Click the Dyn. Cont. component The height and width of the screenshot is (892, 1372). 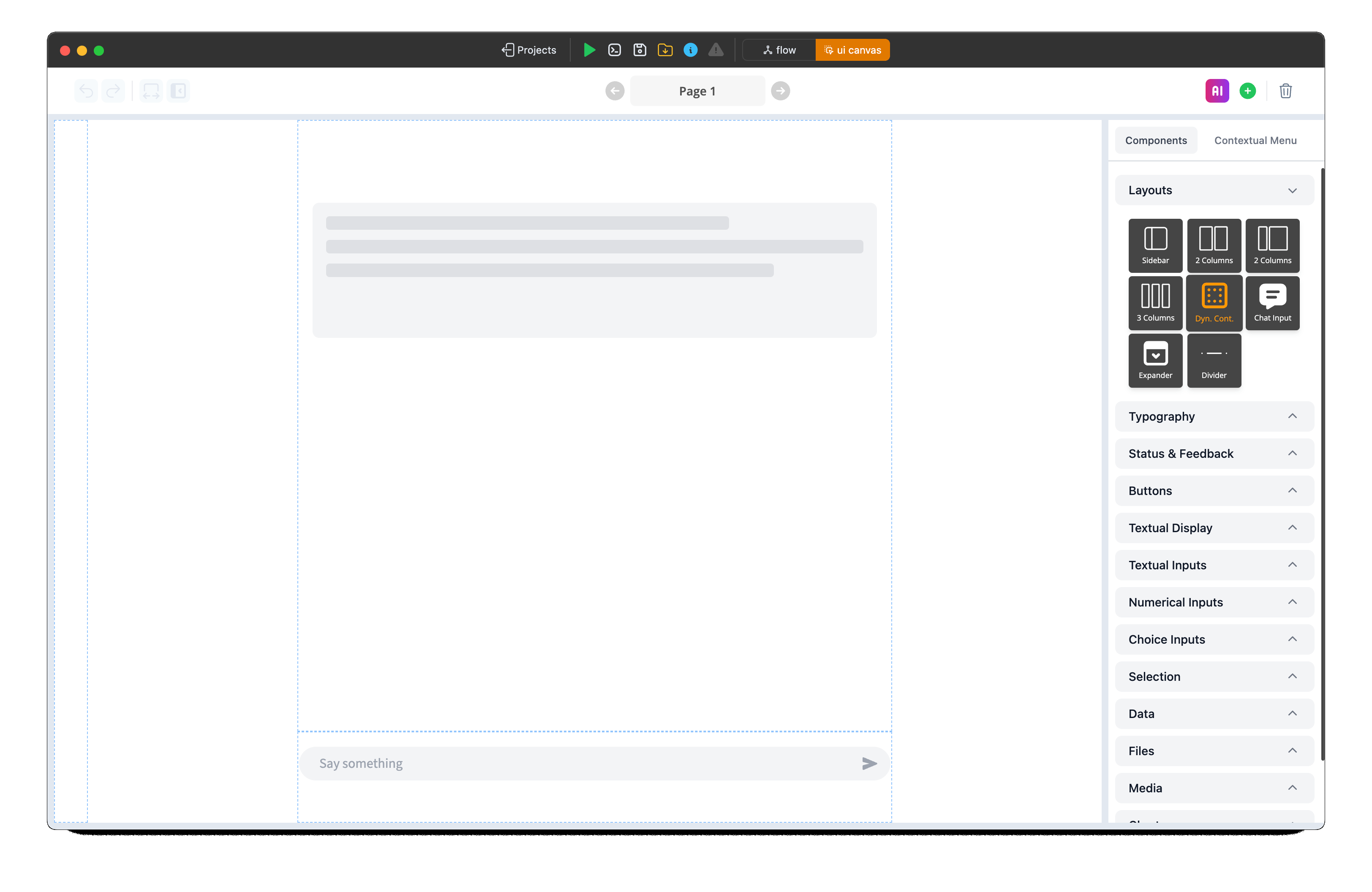point(1214,303)
